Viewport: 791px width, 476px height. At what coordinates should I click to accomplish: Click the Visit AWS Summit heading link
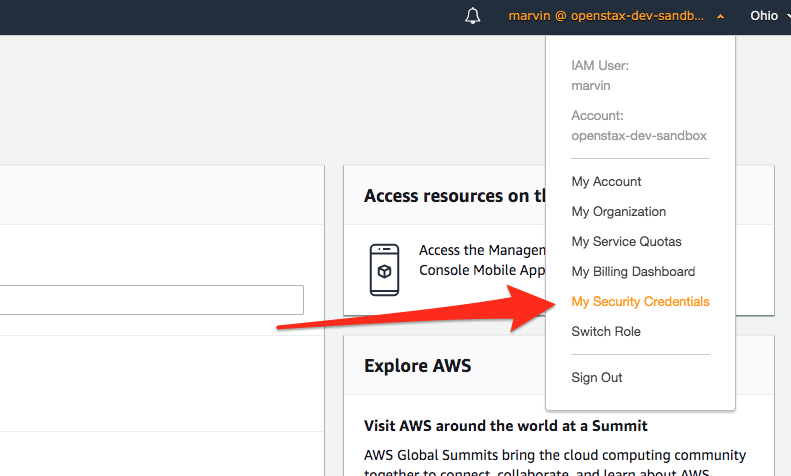[x=505, y=425]
